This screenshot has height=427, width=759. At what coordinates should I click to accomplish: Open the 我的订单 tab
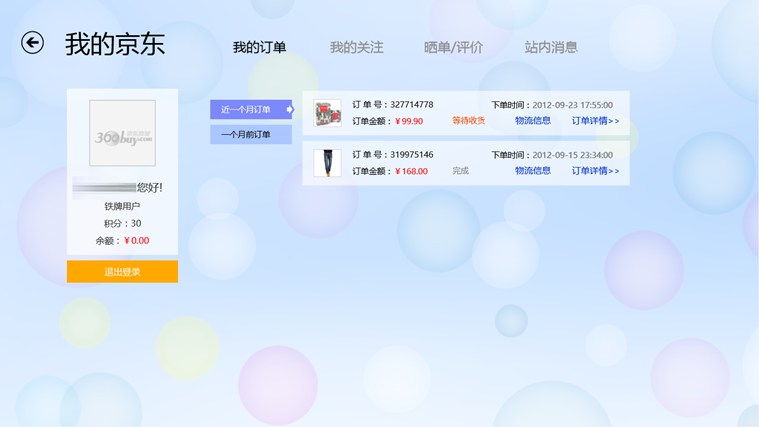pyautogui.click(x=259, y=47)
